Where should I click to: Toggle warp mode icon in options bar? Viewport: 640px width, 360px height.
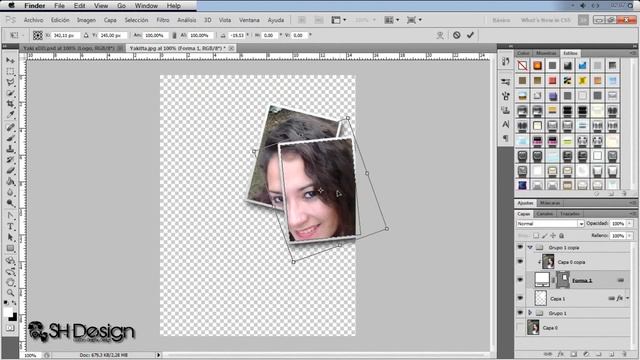point(440,36)
